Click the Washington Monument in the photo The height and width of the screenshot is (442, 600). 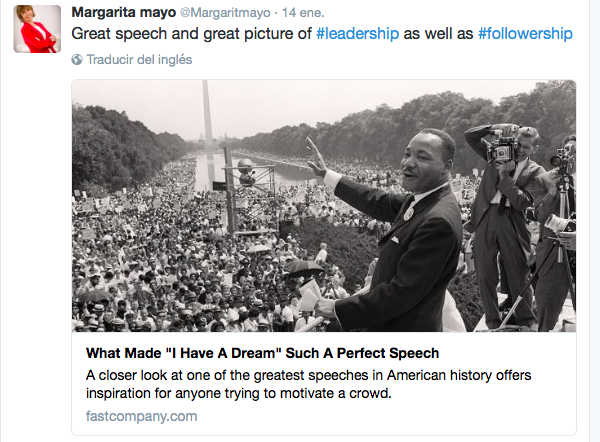[x=207, y=112]
